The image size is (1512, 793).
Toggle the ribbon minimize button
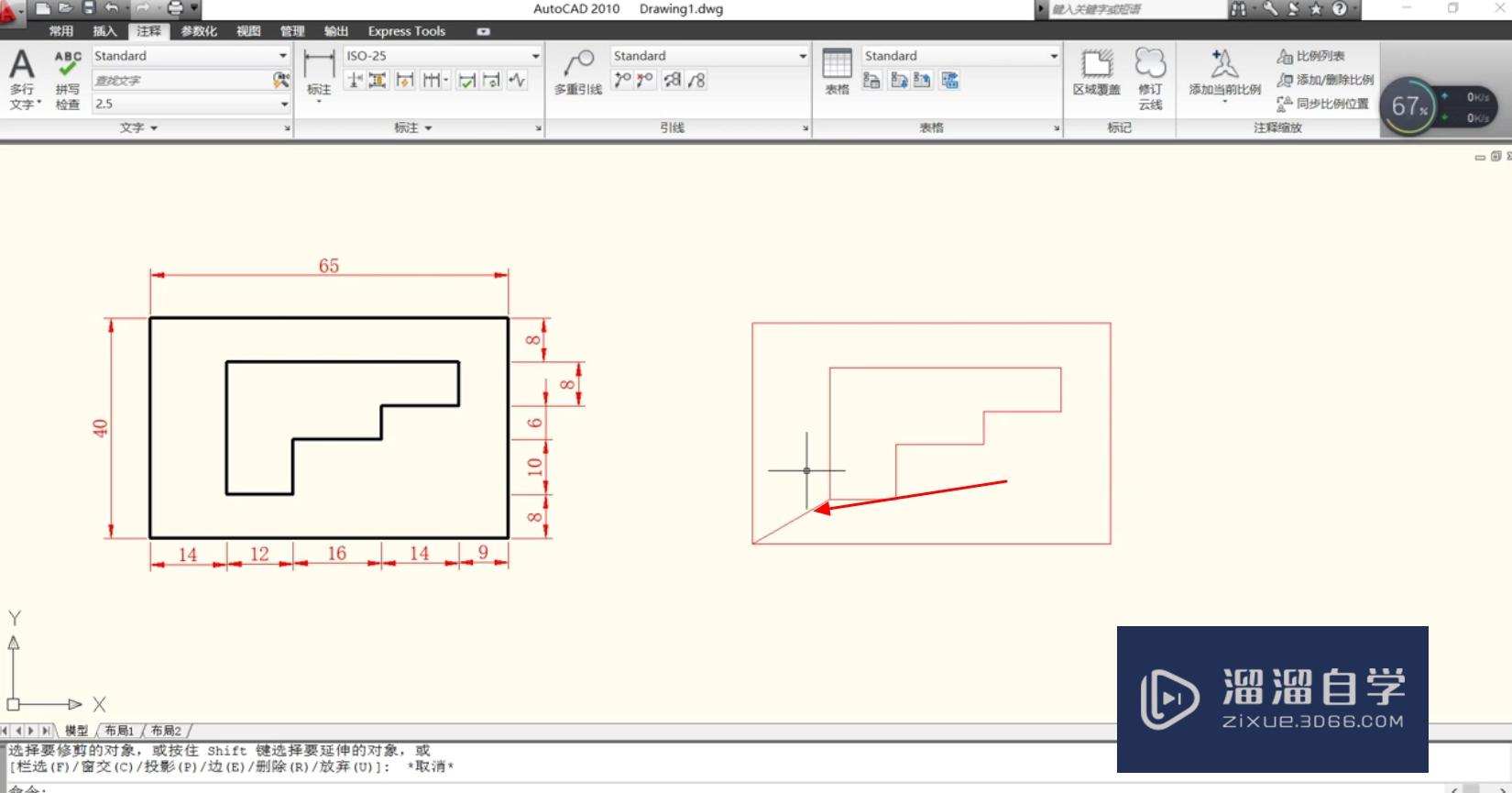click(x=483, y=31)
